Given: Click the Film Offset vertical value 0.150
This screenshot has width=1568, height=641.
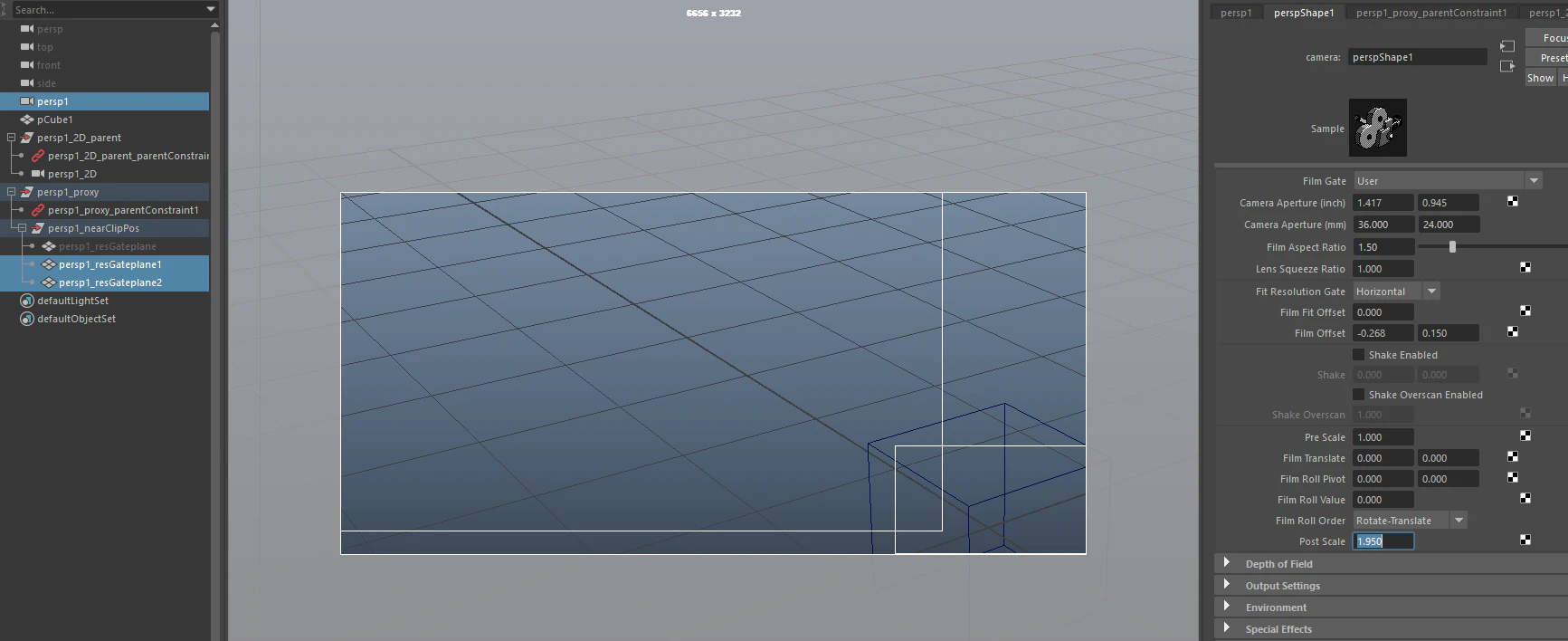Looking at the screenshot, I should 1449,333.
